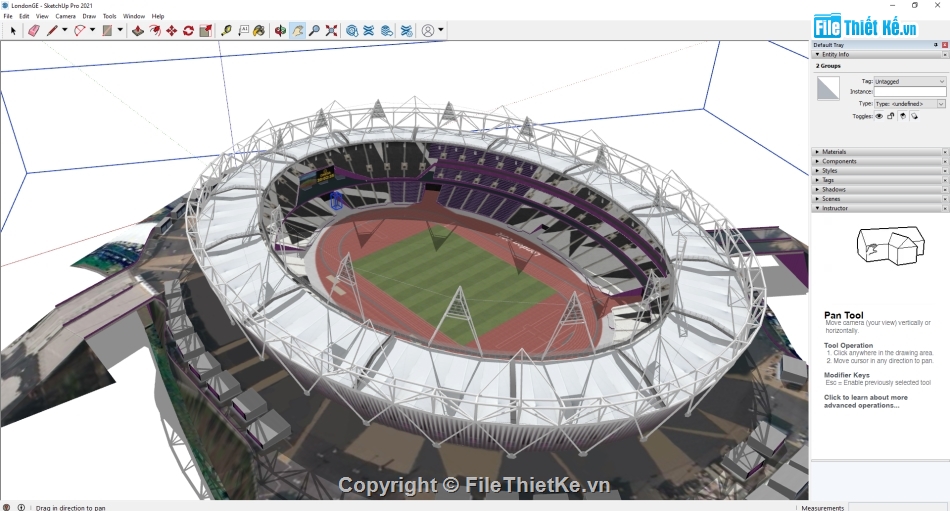950x511 pixels.
Task: Activate the Rotate tool
Action: 188,30
